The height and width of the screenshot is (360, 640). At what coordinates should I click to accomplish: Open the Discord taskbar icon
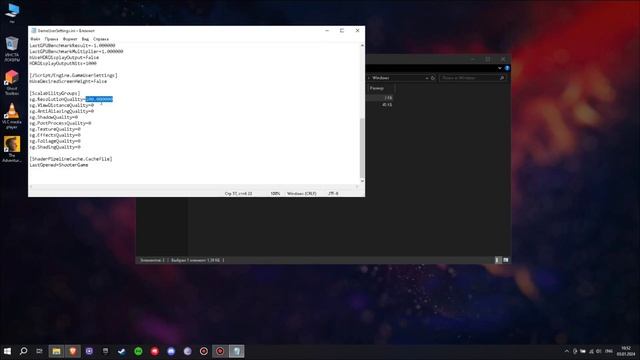[171, 351]
